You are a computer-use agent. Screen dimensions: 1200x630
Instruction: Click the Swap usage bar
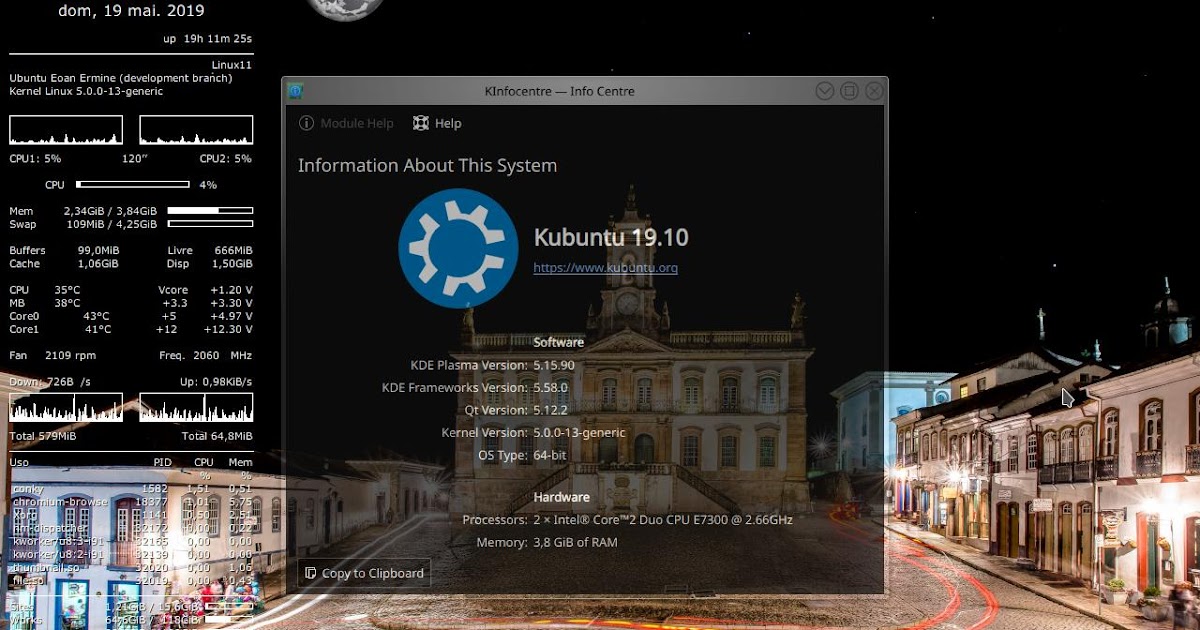click(x=210, y=224)
